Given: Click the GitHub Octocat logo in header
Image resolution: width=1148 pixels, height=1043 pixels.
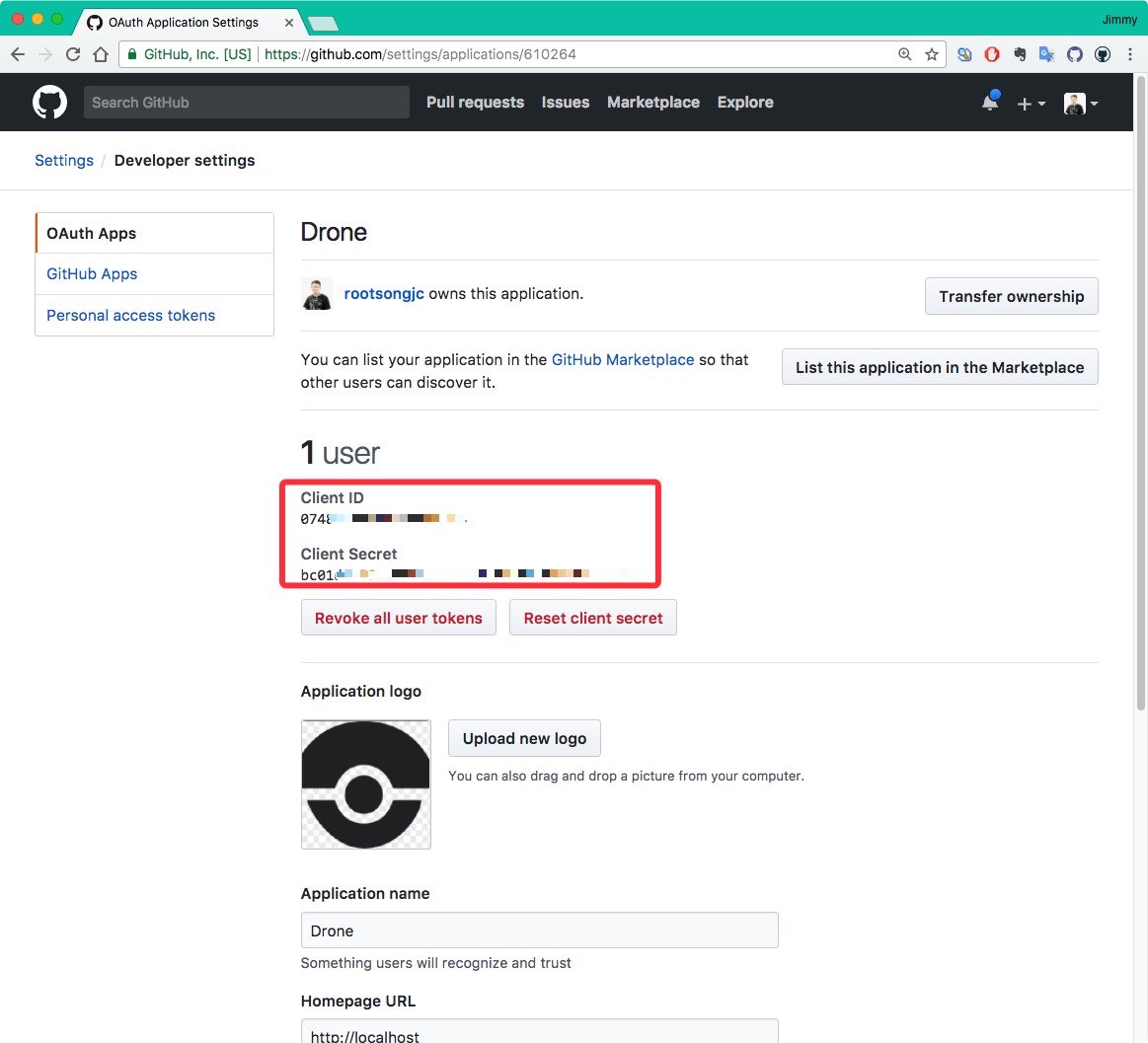Looking at the screenshot, I should pyautogui.click(x=49, y=103).
